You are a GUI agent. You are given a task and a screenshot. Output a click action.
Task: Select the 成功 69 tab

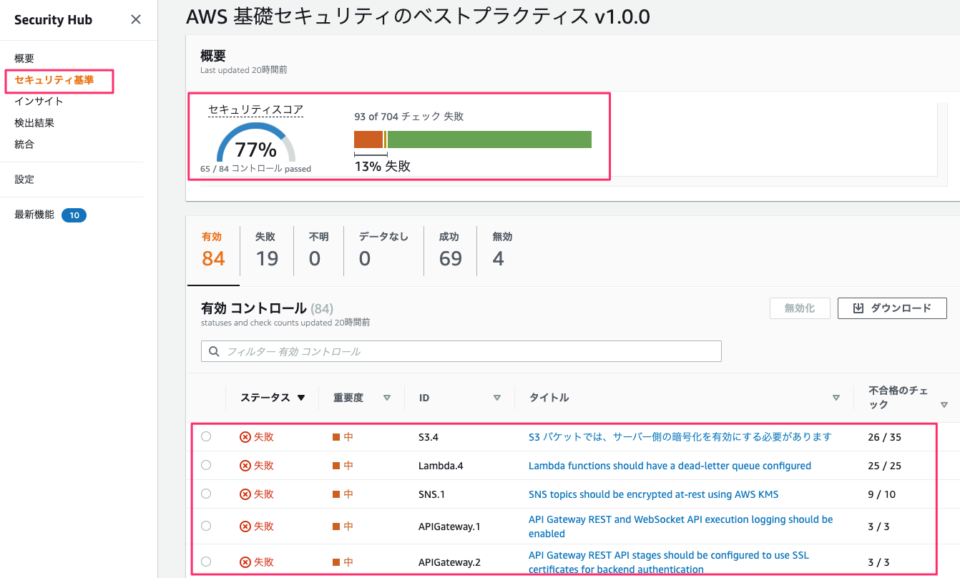click(x=451, y=251)
